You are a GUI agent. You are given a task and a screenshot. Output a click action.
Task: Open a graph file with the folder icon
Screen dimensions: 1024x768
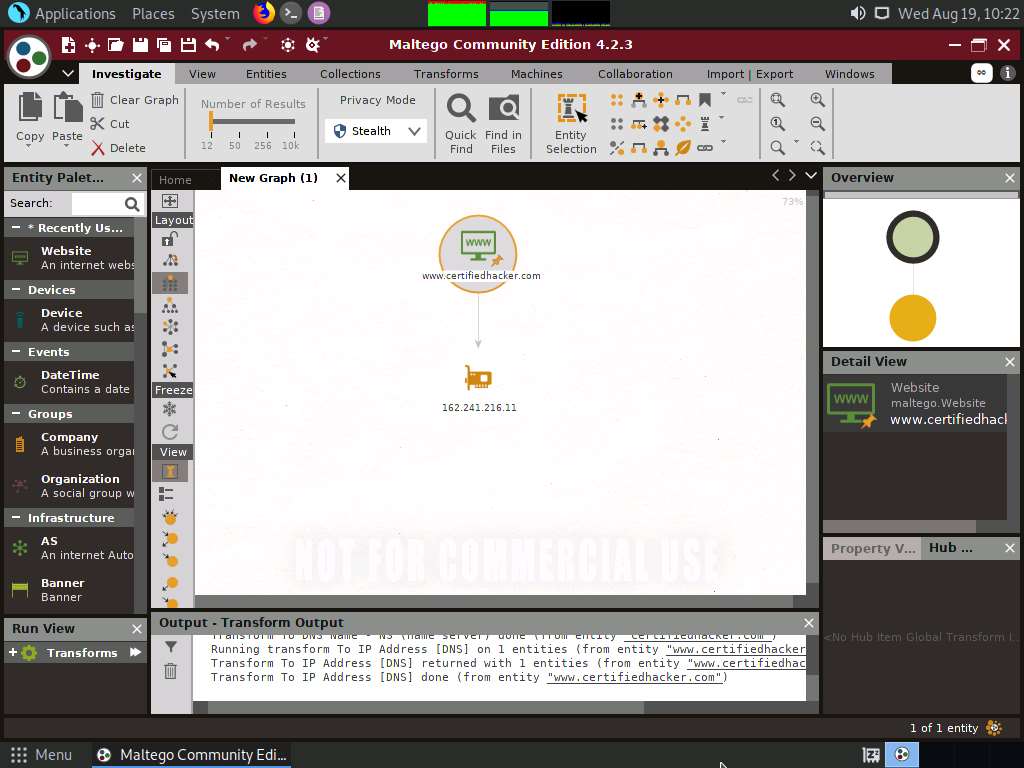pyautogui.click(x=115, y=44)
